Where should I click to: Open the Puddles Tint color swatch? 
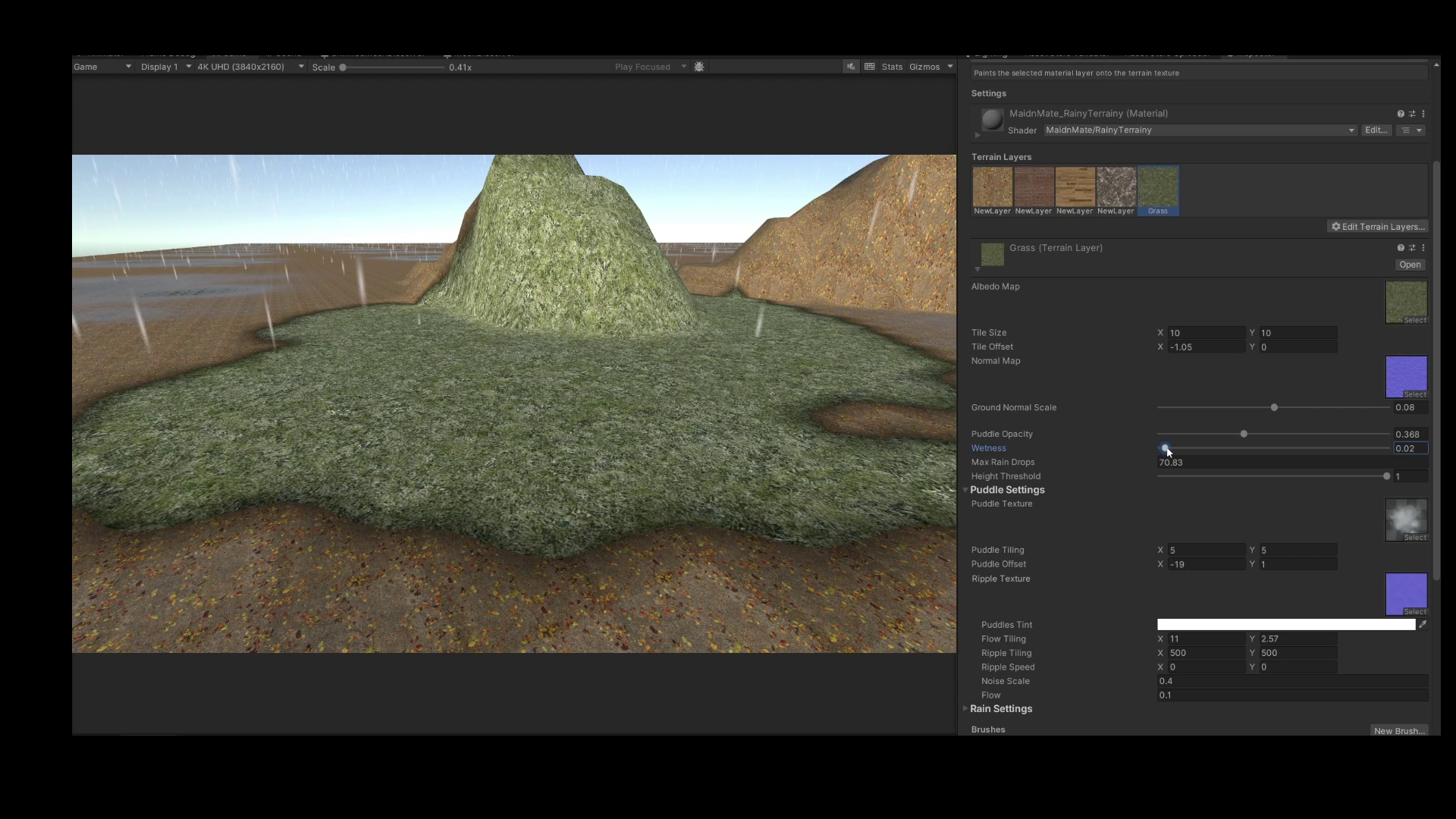[x=1286, y=625]
